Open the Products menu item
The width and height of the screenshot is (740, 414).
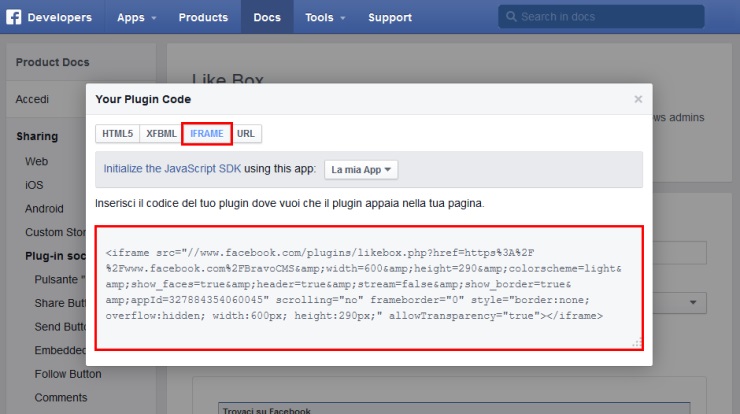[203, 17]
